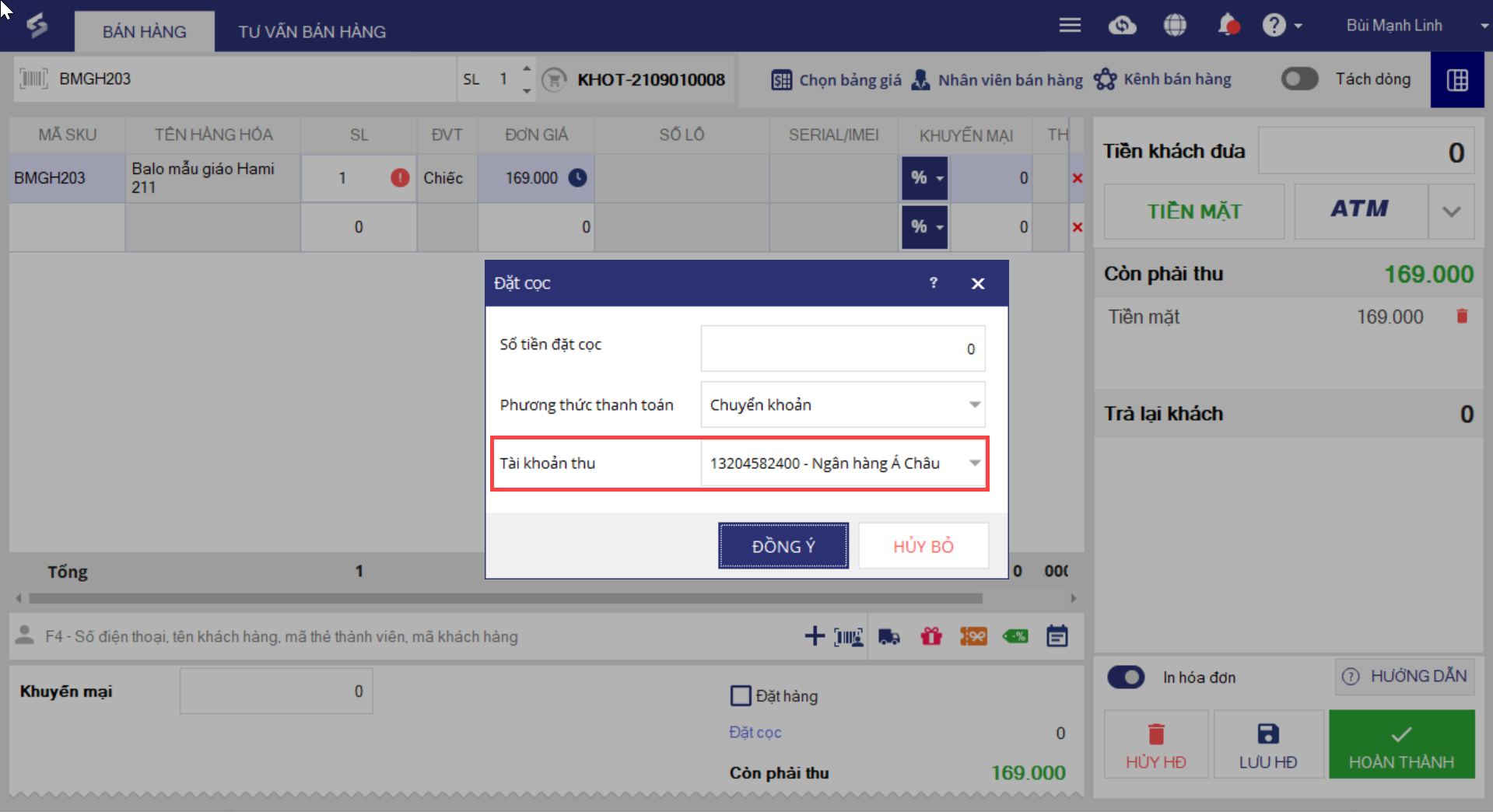Click the delivery truck icon
The image size is (1493, 812).
(888, 637)
